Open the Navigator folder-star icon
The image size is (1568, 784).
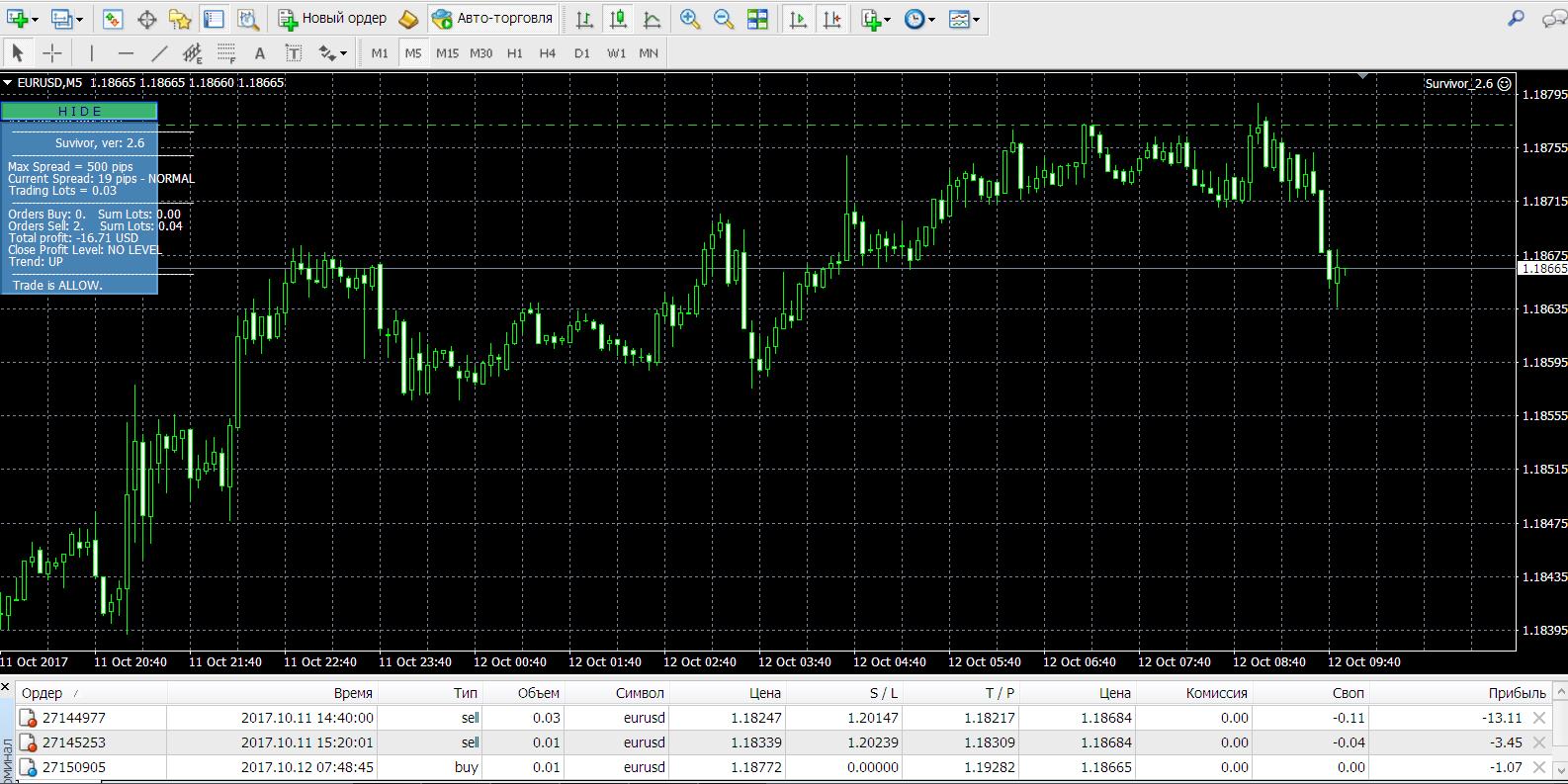[x=179, y=18]
